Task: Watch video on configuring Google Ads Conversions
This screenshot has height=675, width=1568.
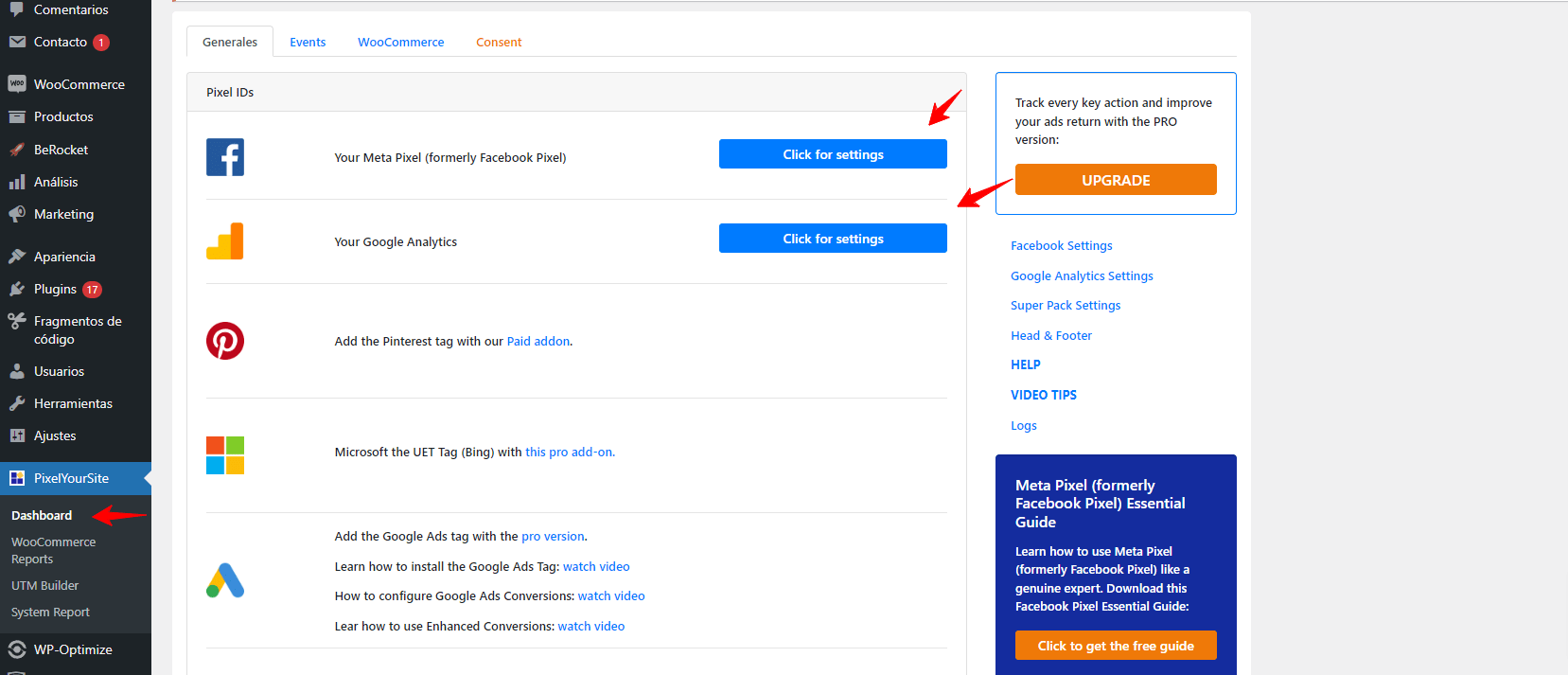Action: (x=611, y=595)
